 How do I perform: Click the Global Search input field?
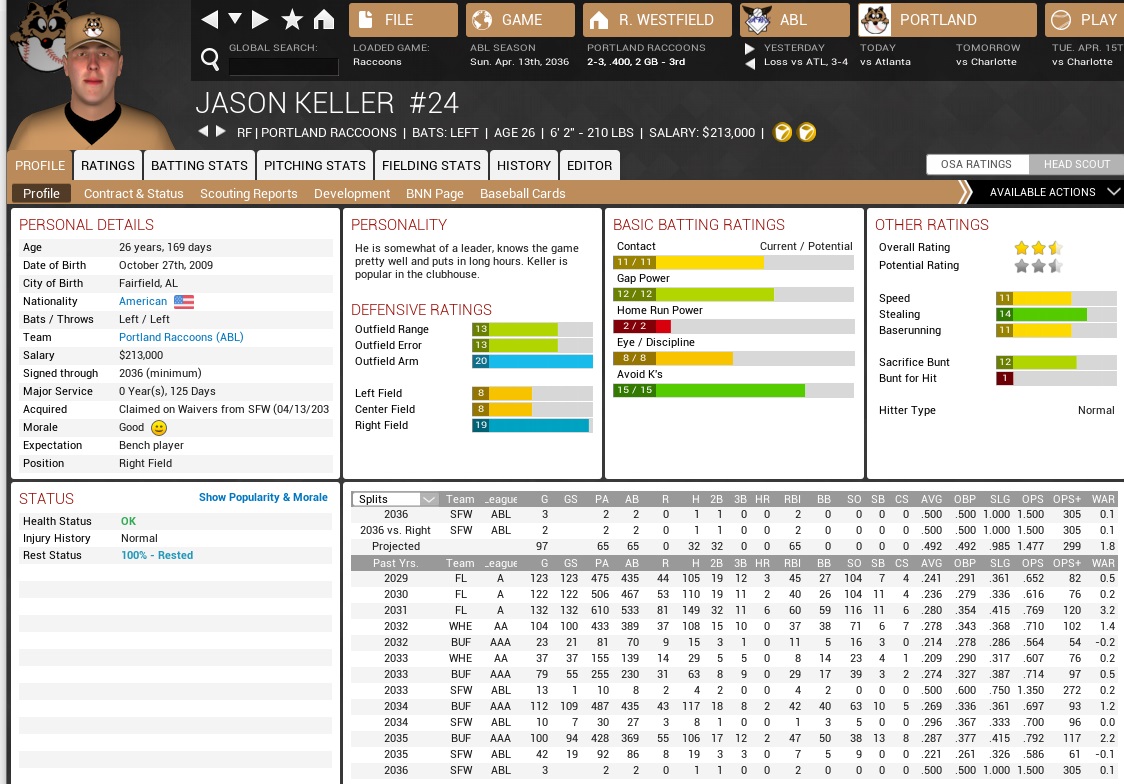tap(284, 67)
